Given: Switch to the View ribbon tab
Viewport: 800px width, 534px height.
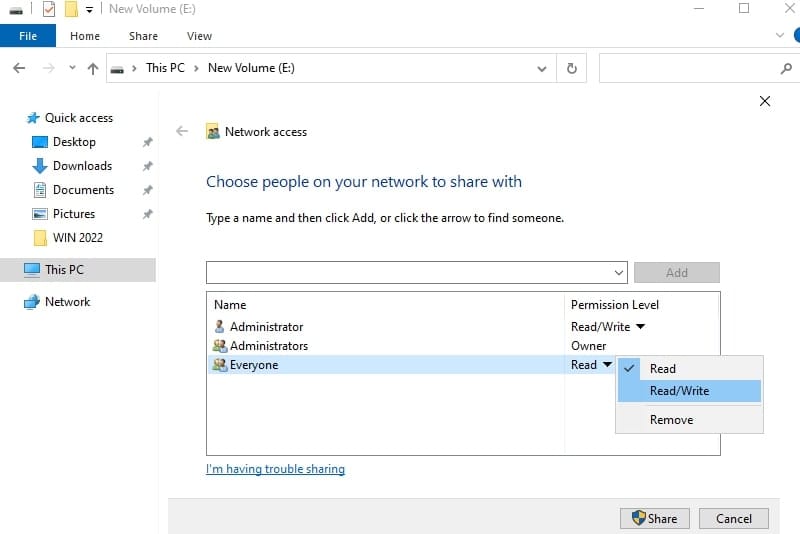Looking at the screenshot, I should (199, 36).
